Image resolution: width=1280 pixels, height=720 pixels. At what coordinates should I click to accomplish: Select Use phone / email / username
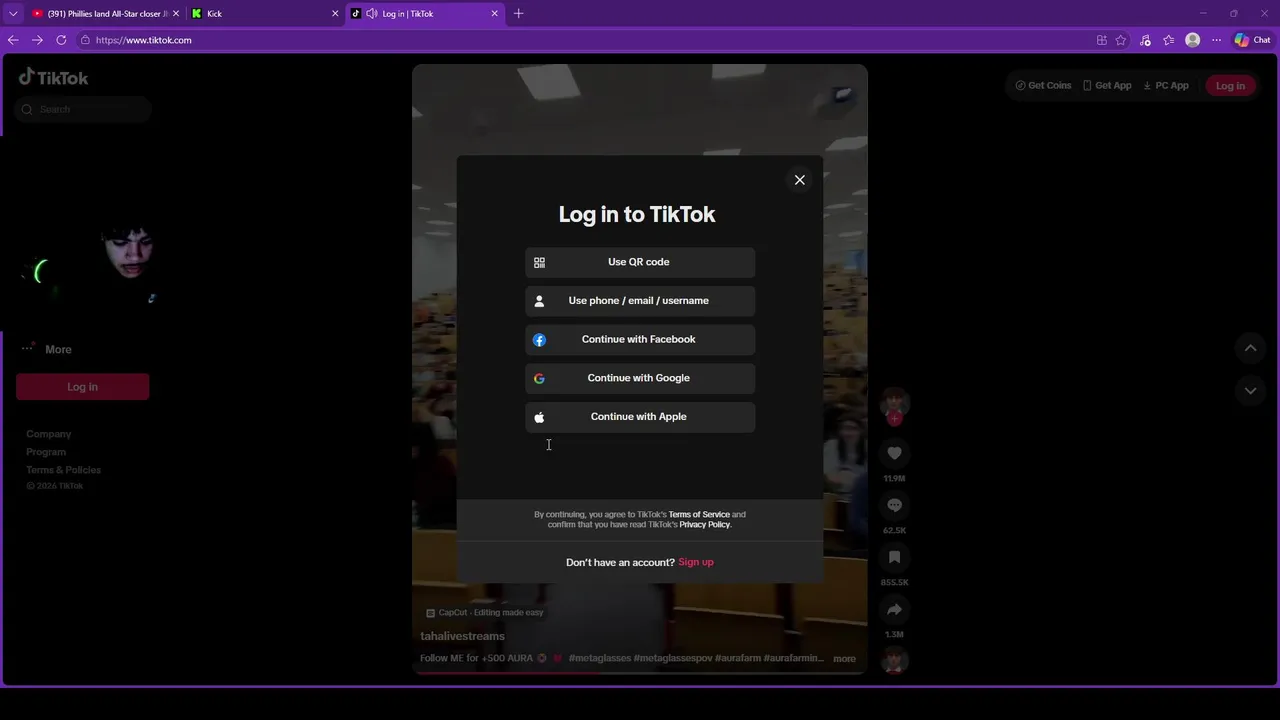pyautogui.click(x=640, y=301)
